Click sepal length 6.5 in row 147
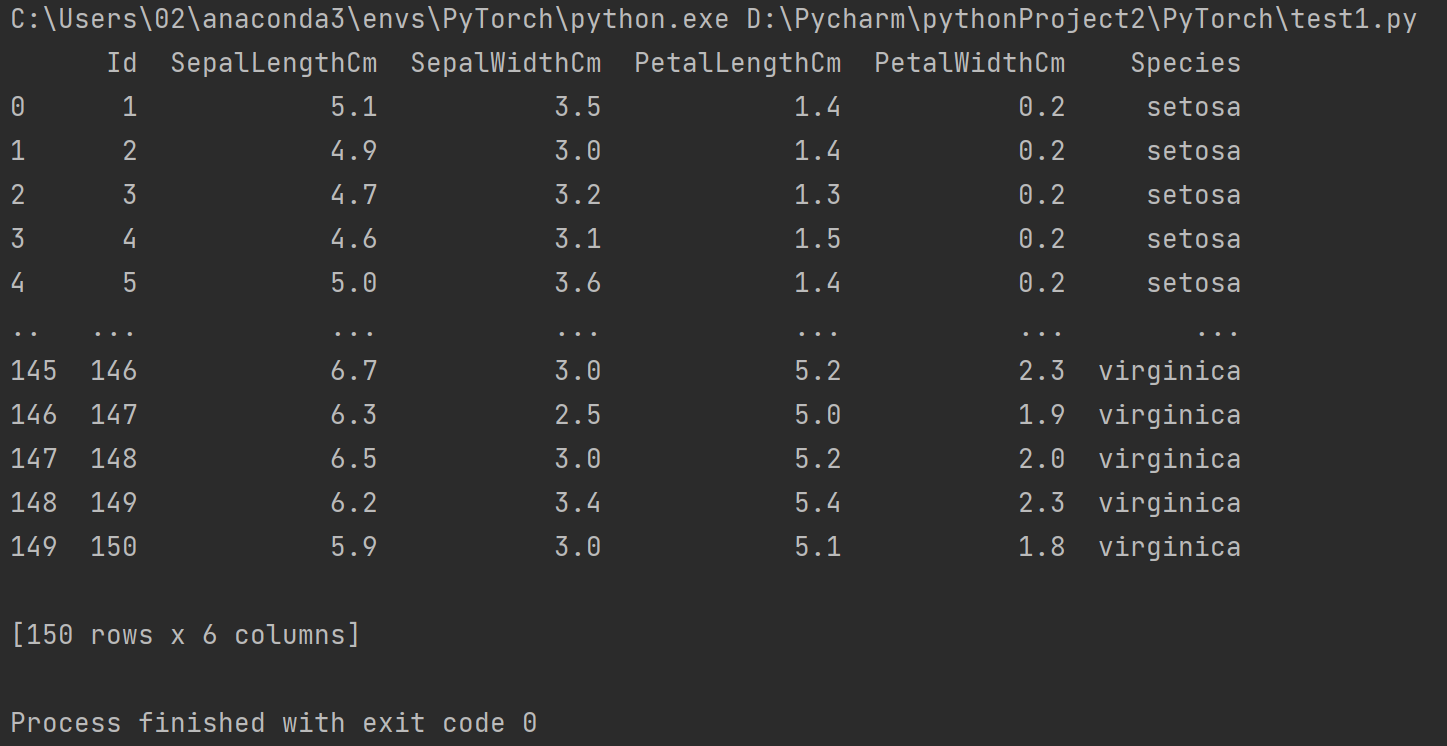The width and height of the screenshot is (1447, 746). [x=354, y=459]
